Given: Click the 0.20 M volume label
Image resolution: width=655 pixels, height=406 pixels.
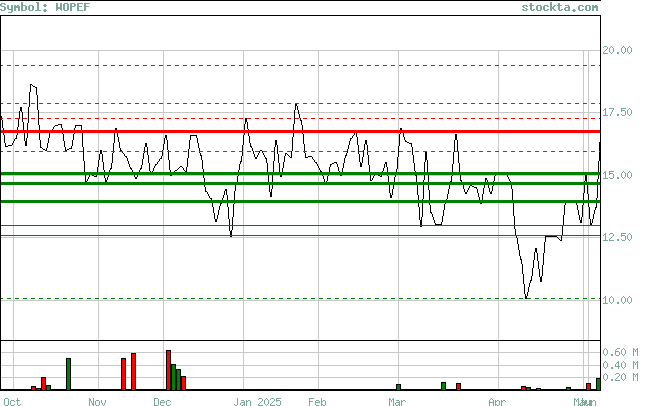Looking at the screenshot, I should click(620, 377).
